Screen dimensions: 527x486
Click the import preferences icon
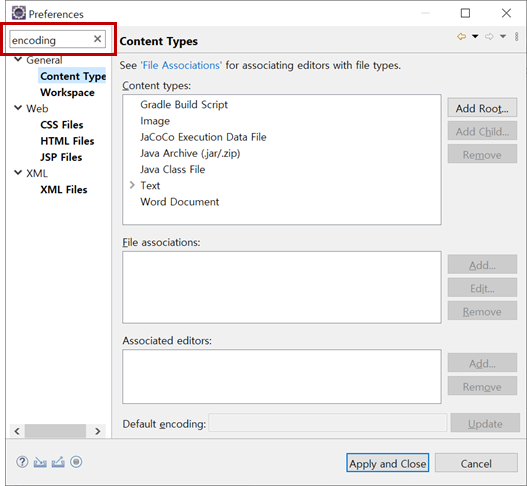(x=40, y=462)
